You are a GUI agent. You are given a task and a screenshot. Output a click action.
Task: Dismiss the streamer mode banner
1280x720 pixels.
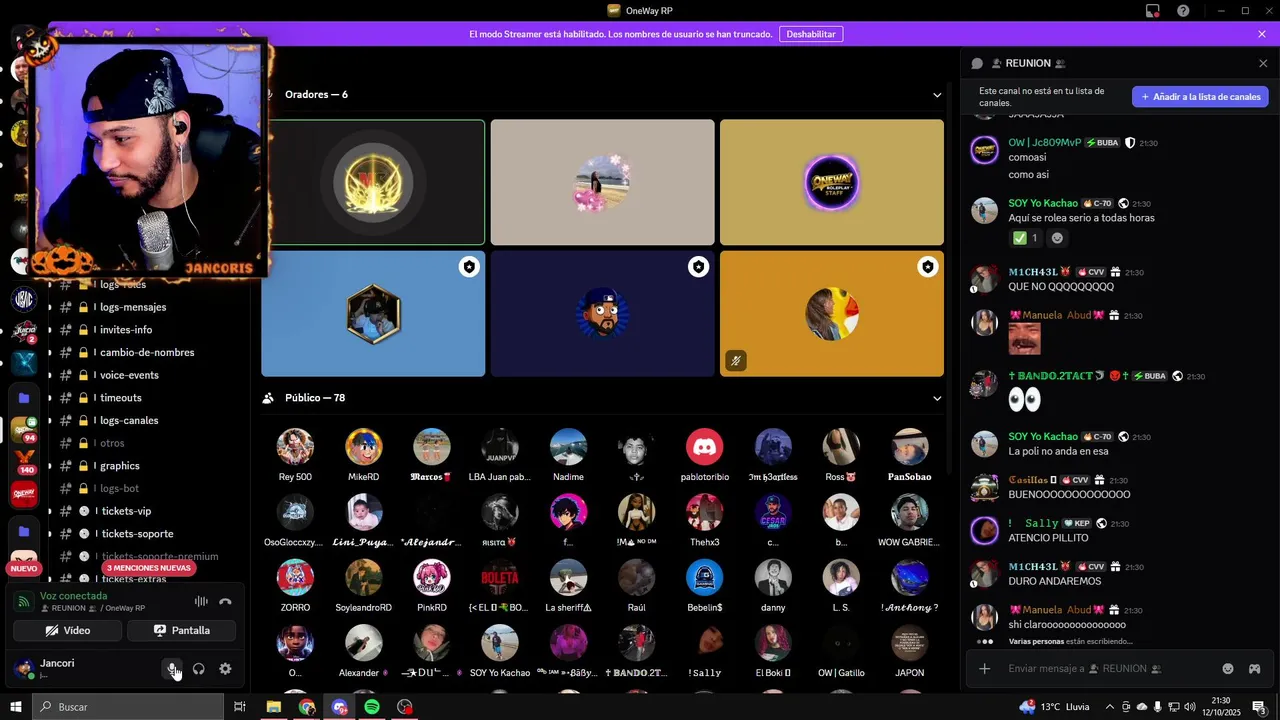pyautogui.click(x=1262, y=34)
